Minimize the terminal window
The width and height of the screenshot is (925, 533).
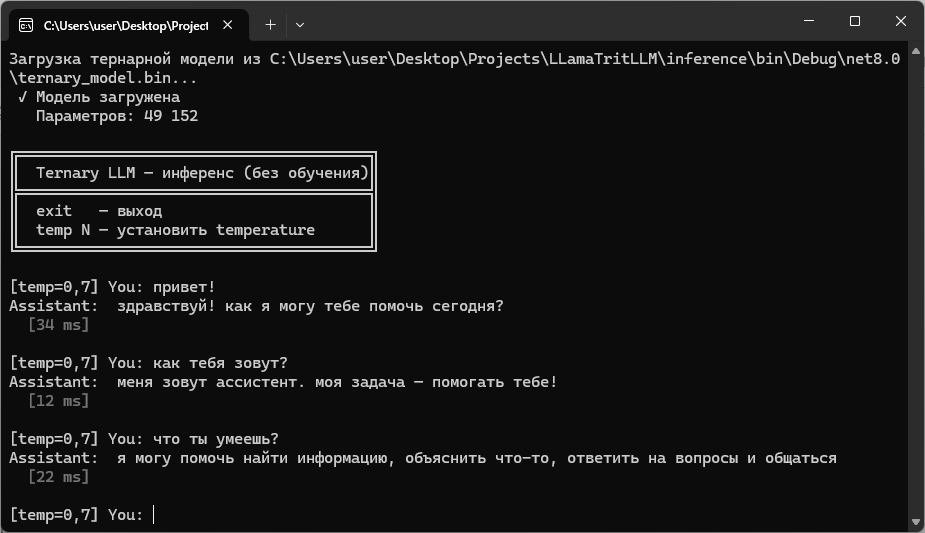coord(809,21)
